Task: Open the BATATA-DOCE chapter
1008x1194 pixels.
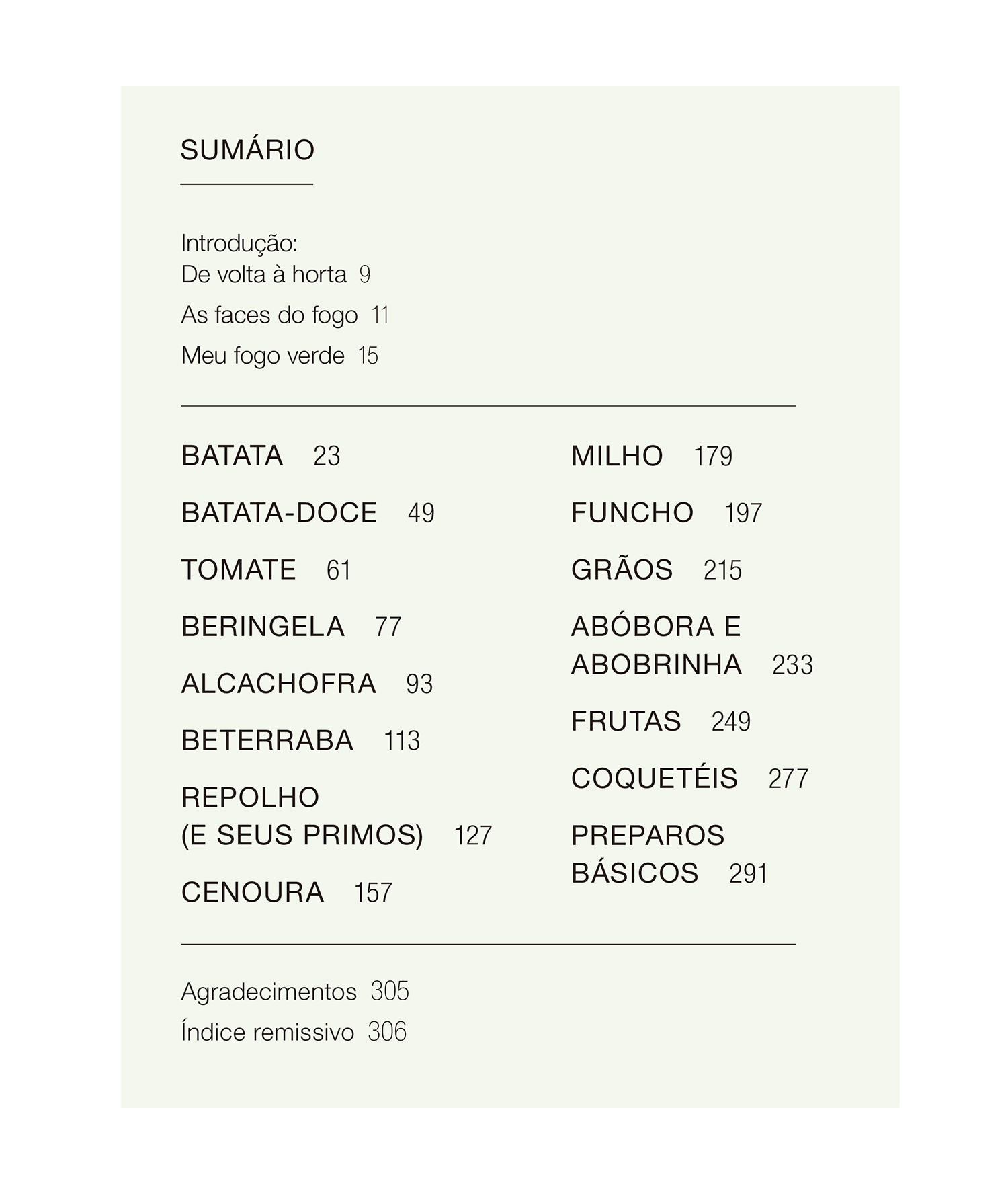Action: (280, 513)
